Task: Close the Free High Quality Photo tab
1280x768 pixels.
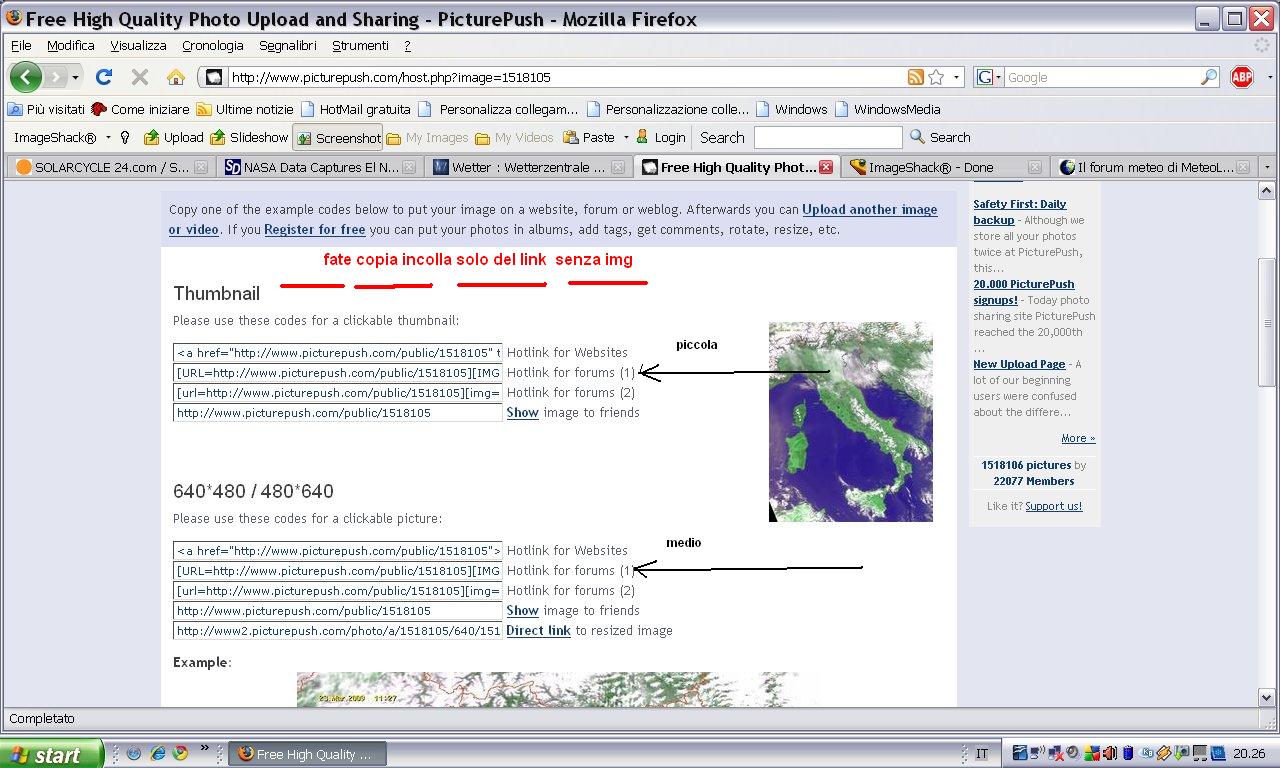Action: (826, 167)
